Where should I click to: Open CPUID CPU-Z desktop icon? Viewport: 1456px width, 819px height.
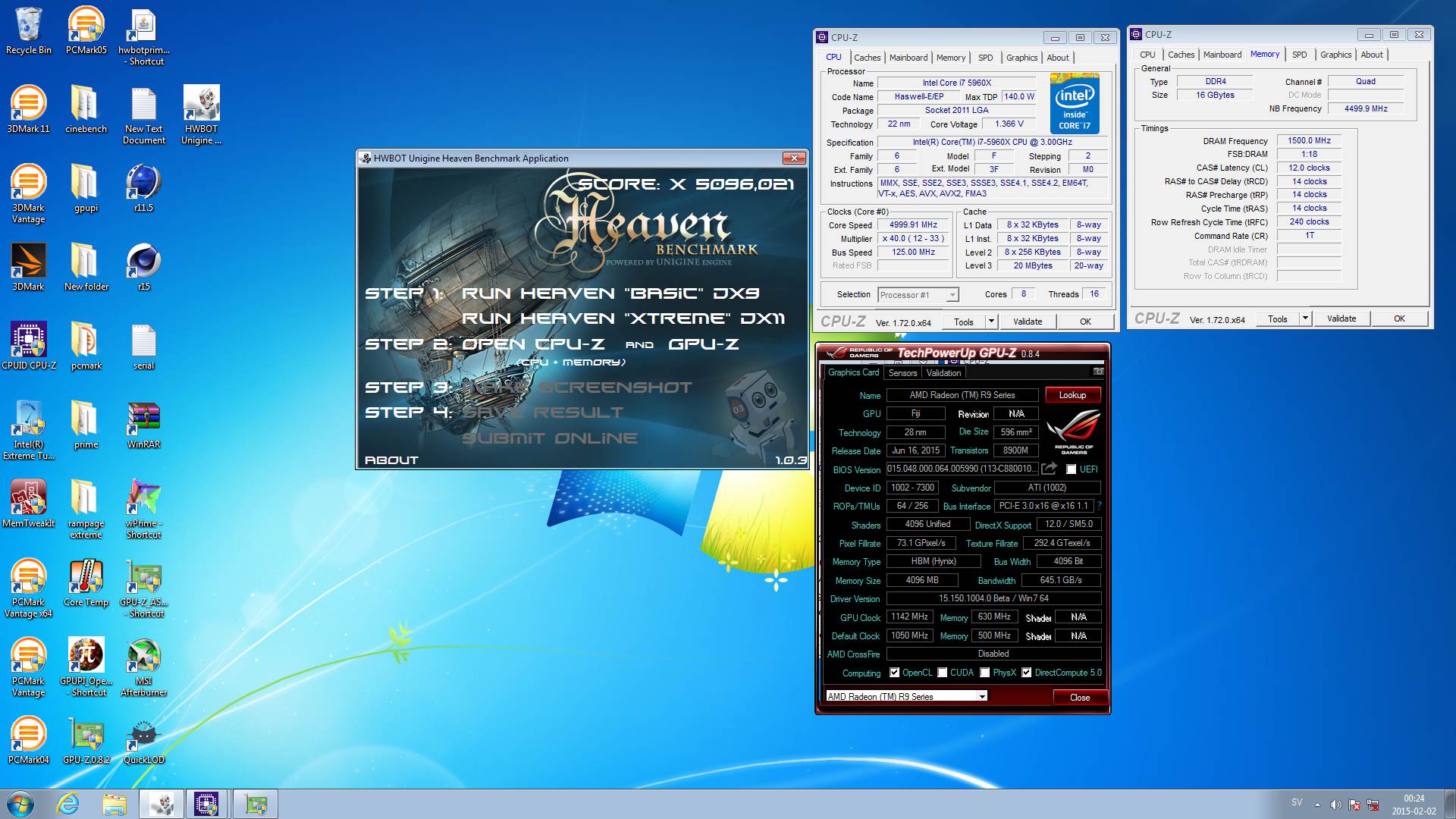(28, 346)
